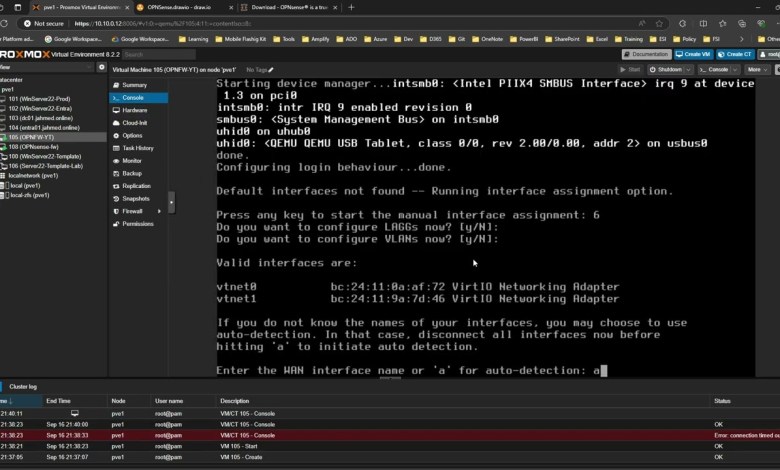
Task: Click the Console toolbar button
Action: [714, 70]
